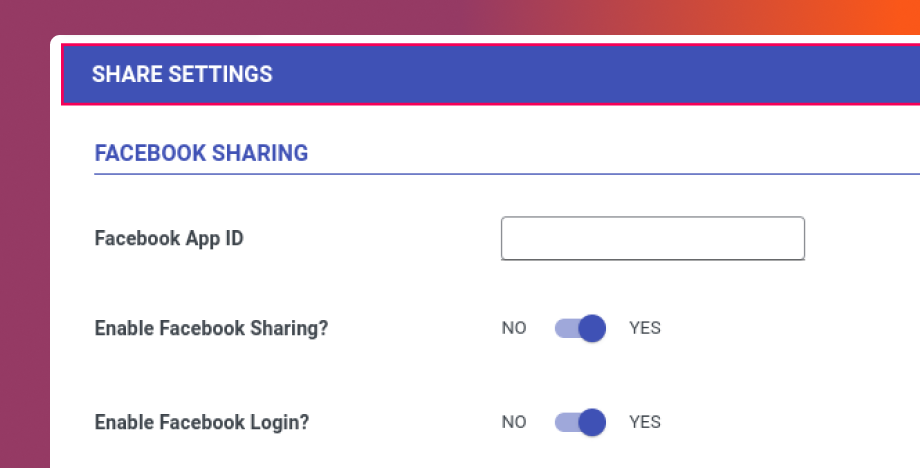This screenshot has height=468, width=920.
Task: Click the blue knob of the Facebook Login switch
Action: tap(592, 422)
